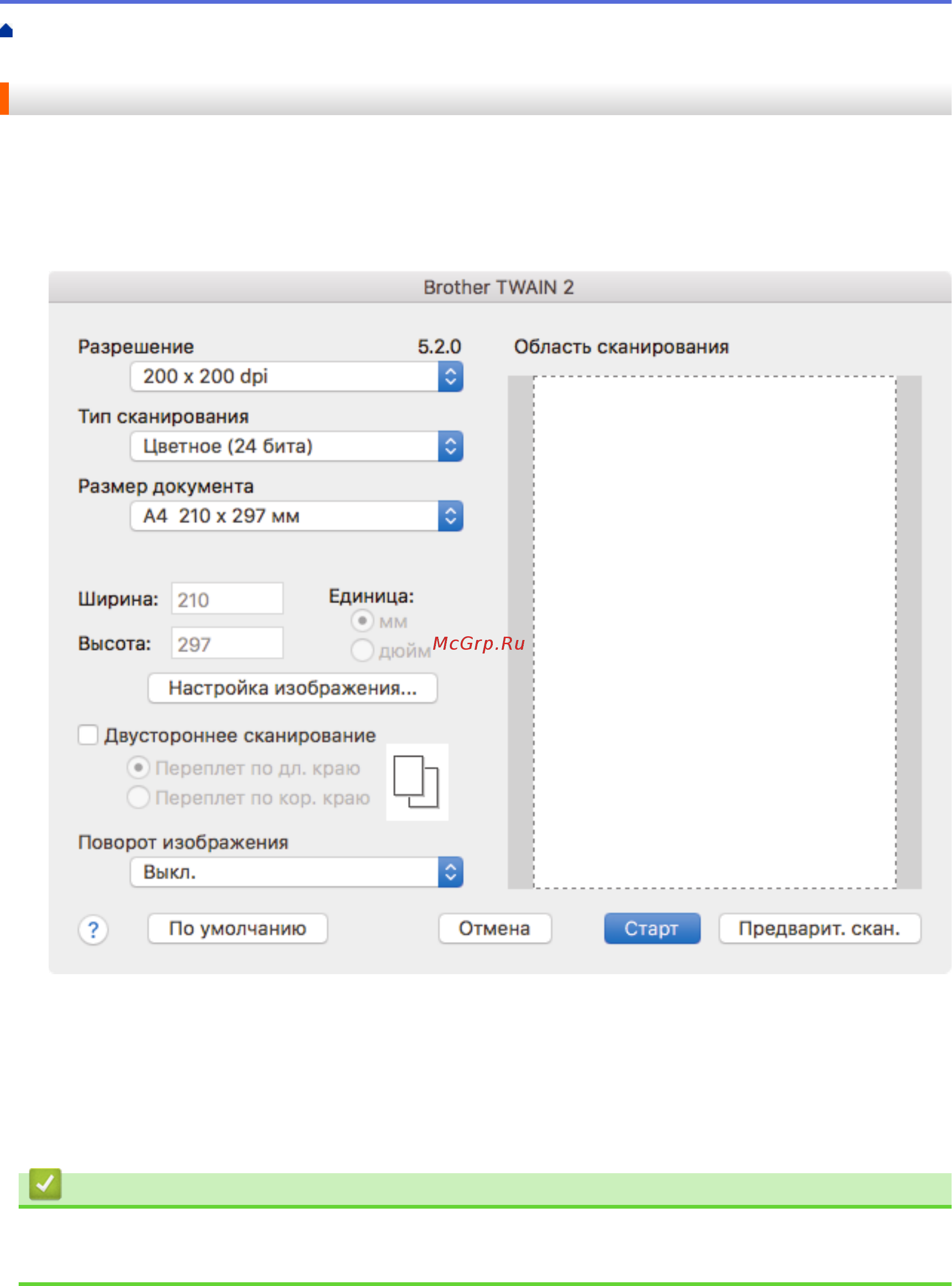
Task: Select the мм unit radio button
Action: coord(362,620)
